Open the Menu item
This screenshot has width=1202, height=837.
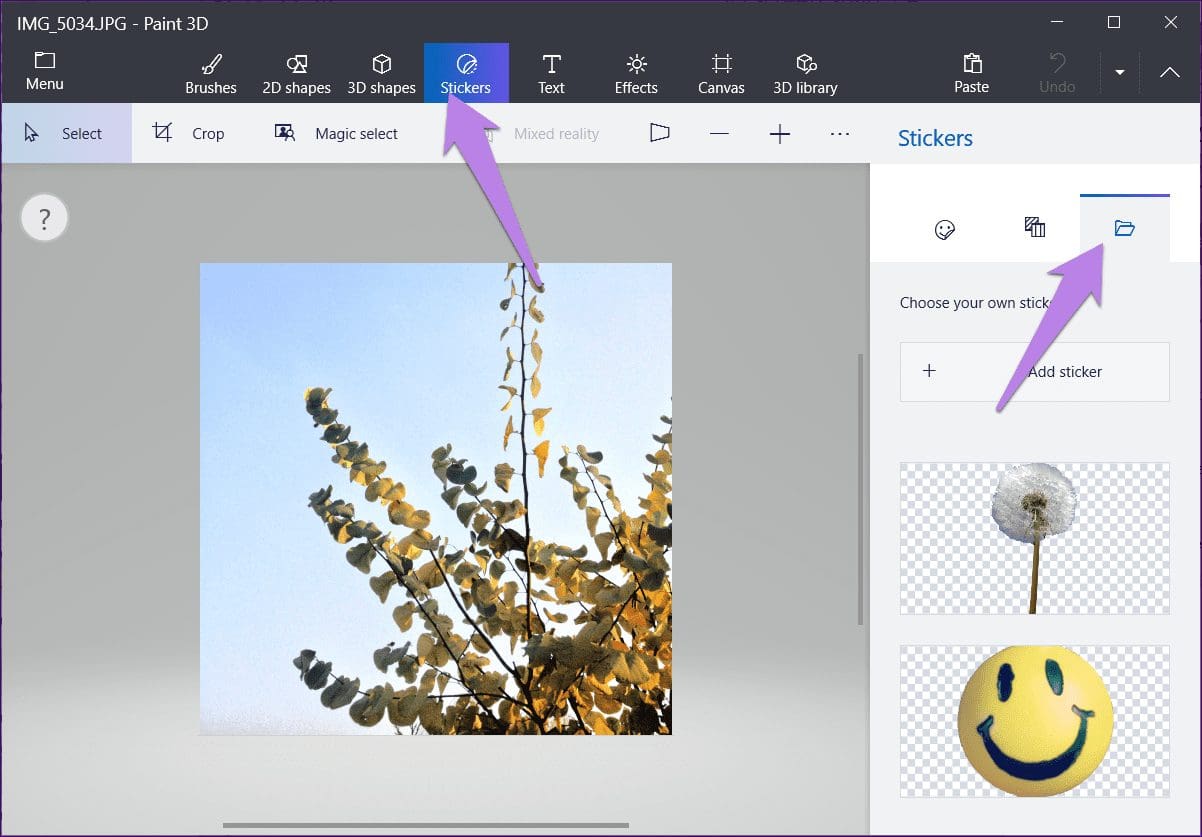tap(44, 72)
